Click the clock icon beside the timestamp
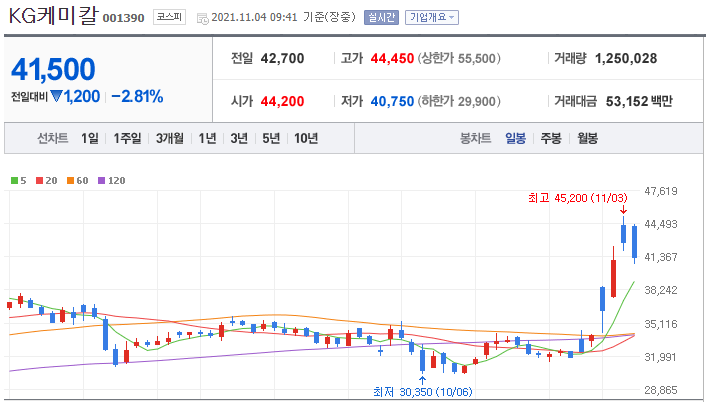This screenshot has height=402, width=706. tap(203, 18)
